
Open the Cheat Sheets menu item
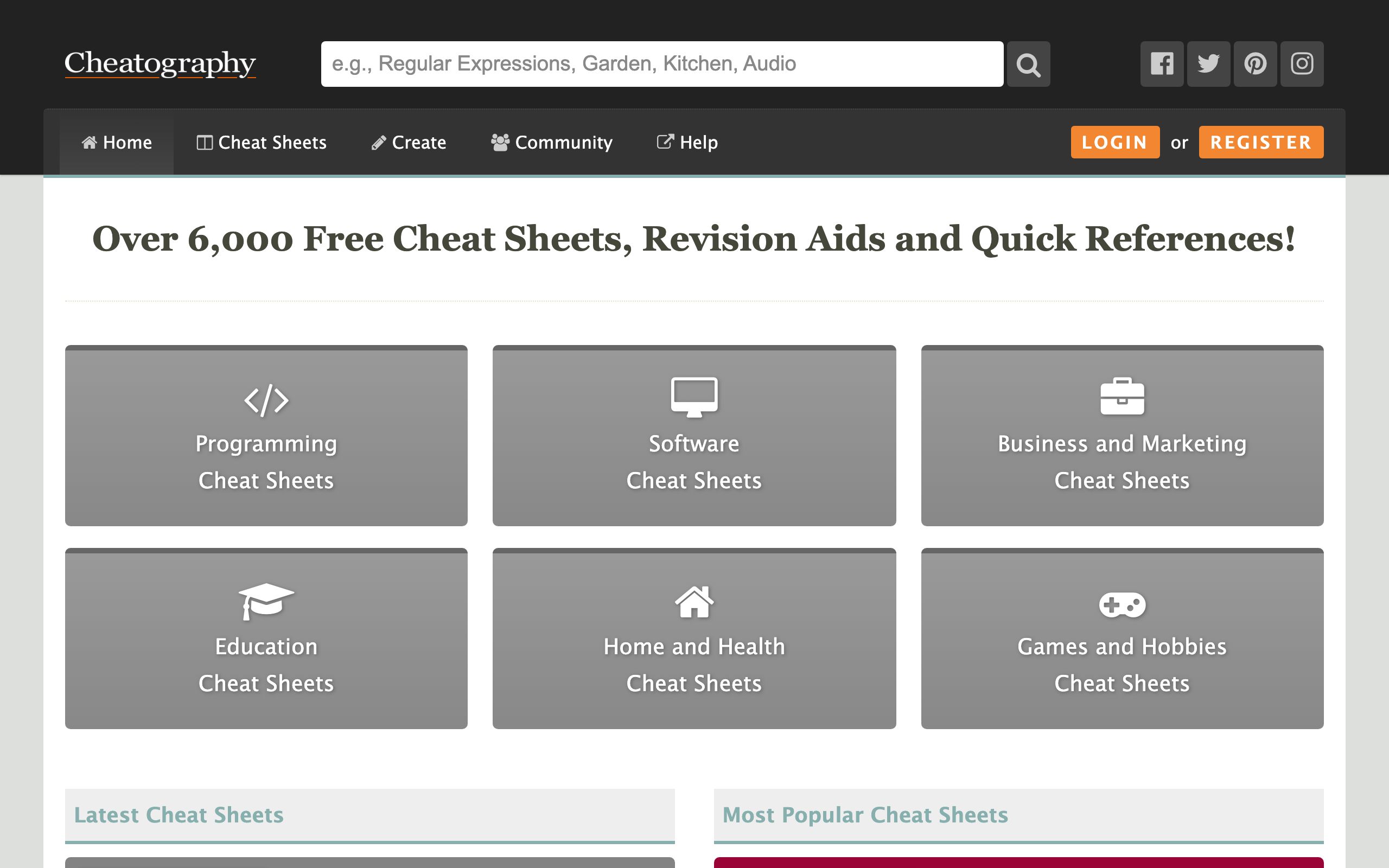point(261,142)
